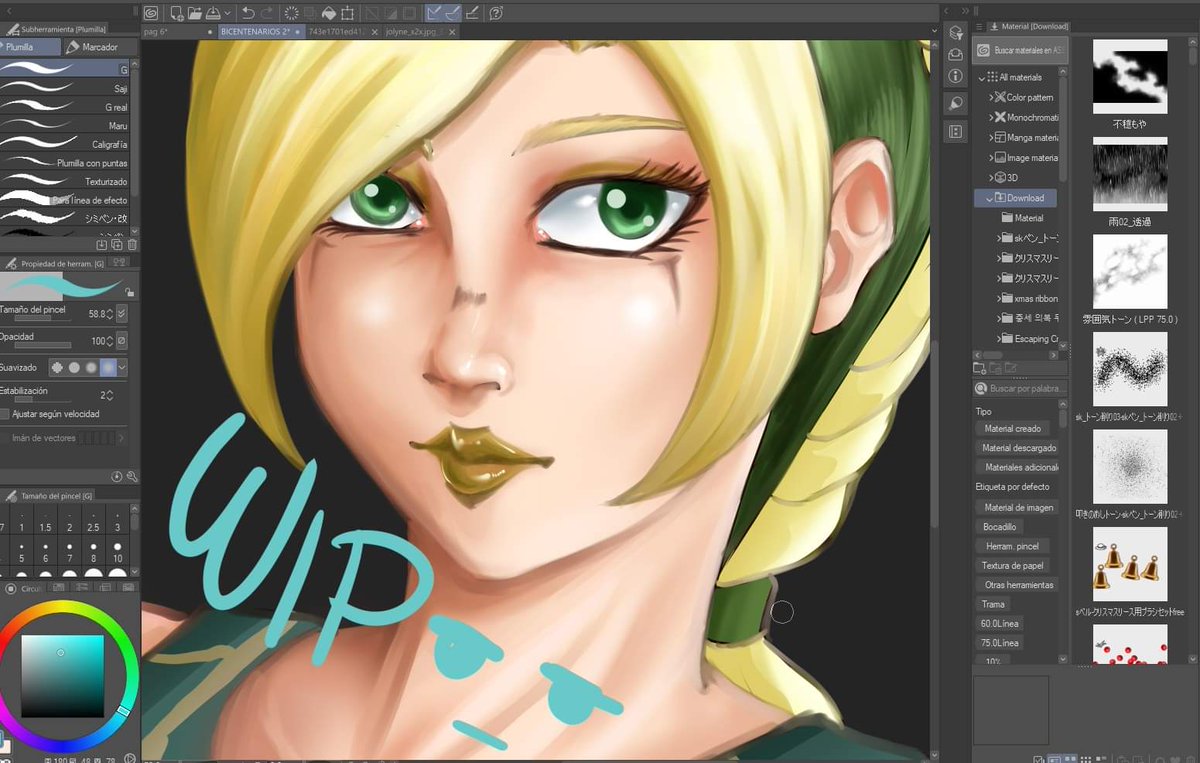Open brush size dynamics button
The height and width of the screenshot is (763, 1200).
point(122,313)
